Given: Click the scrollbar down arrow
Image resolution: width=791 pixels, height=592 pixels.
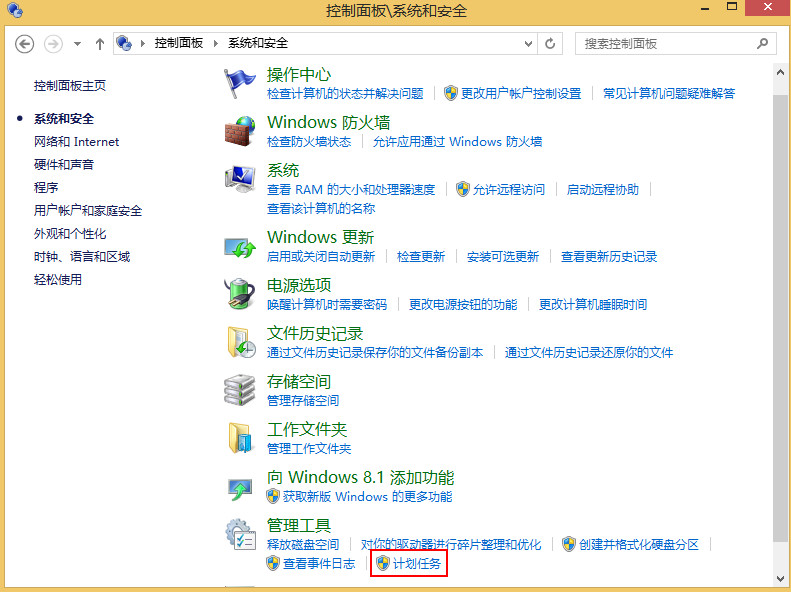Looking at the screenshot, I should click(x=780, y=579).
